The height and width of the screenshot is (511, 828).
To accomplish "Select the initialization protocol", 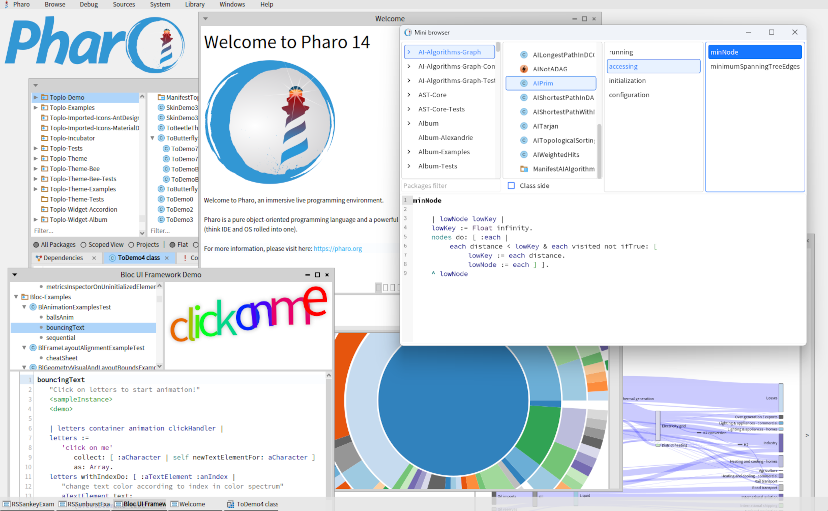I will [627, 81].
